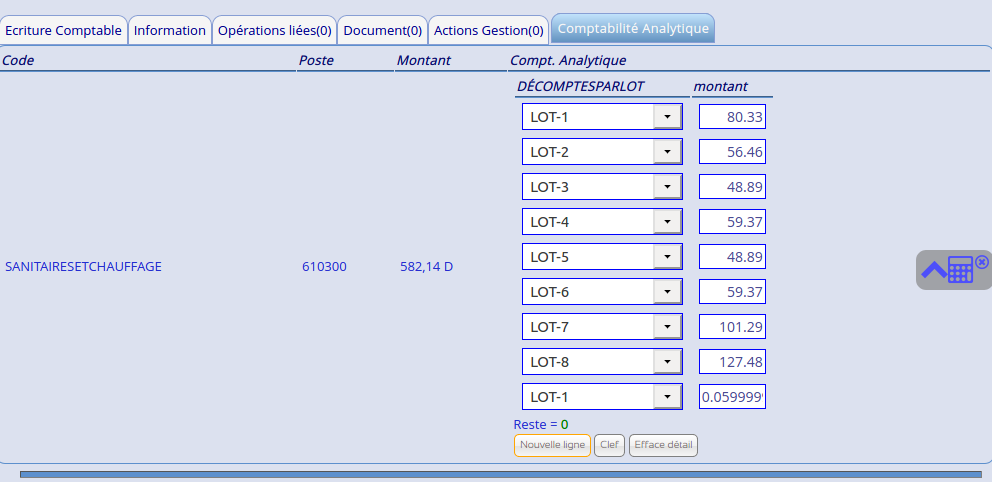The width and height of the screenshot is (992, 482).
Task: Click the calculator icon in floating widget
Action: pos(960,270)
